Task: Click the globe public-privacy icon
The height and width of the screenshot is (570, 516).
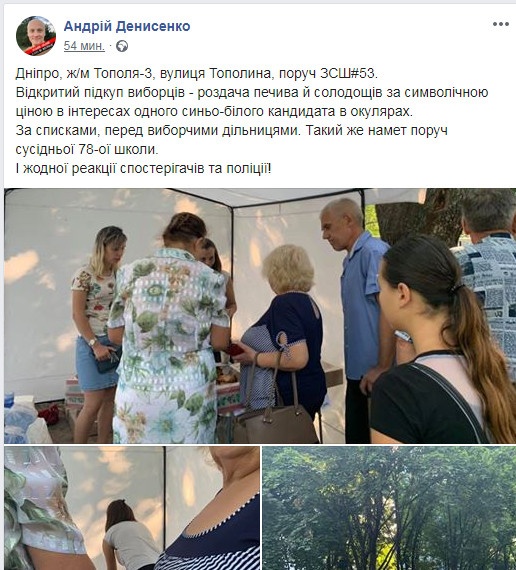Action: (x=122, y=46)
